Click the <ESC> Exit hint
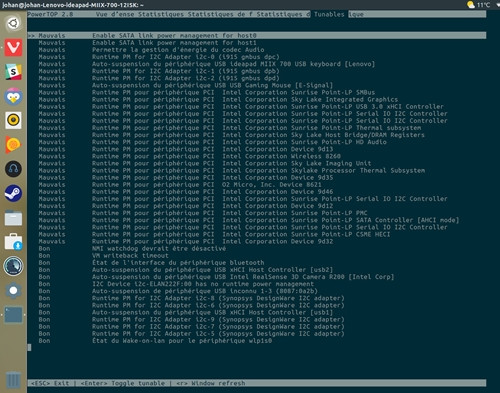Viewport: 500px width, 393px height. coord(50,383)
